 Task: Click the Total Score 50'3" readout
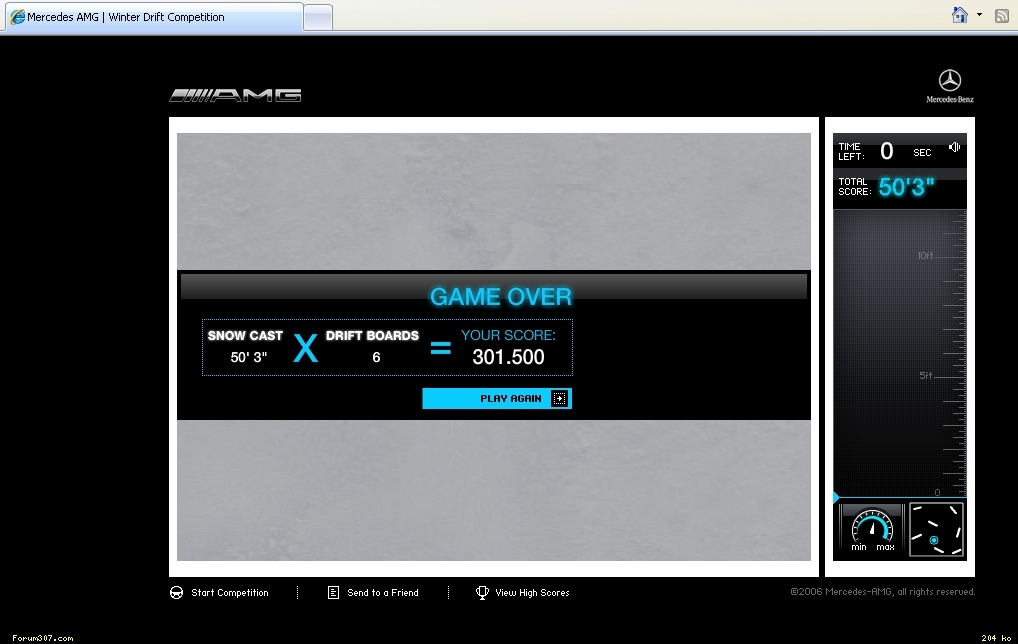click(x=906, y=187)
